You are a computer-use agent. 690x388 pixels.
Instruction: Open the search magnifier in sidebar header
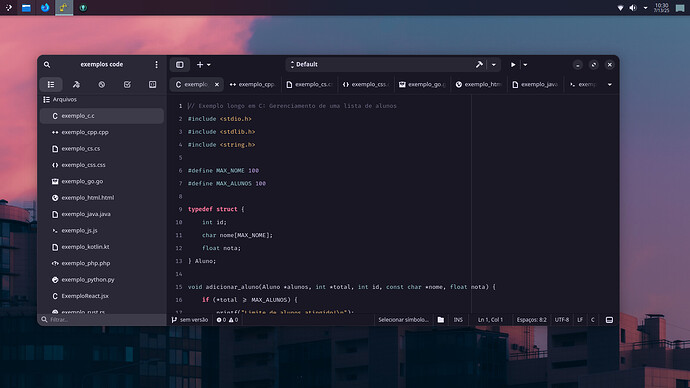pos(47,65)
